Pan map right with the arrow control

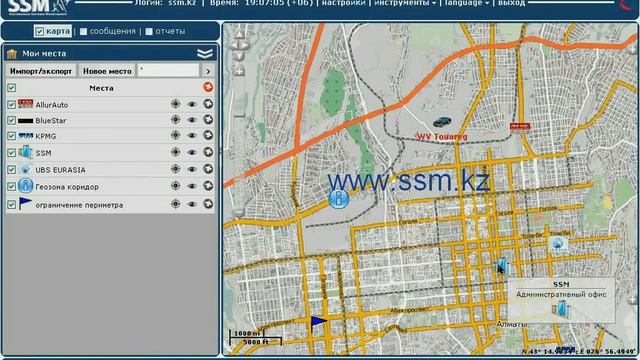point(244,45)
